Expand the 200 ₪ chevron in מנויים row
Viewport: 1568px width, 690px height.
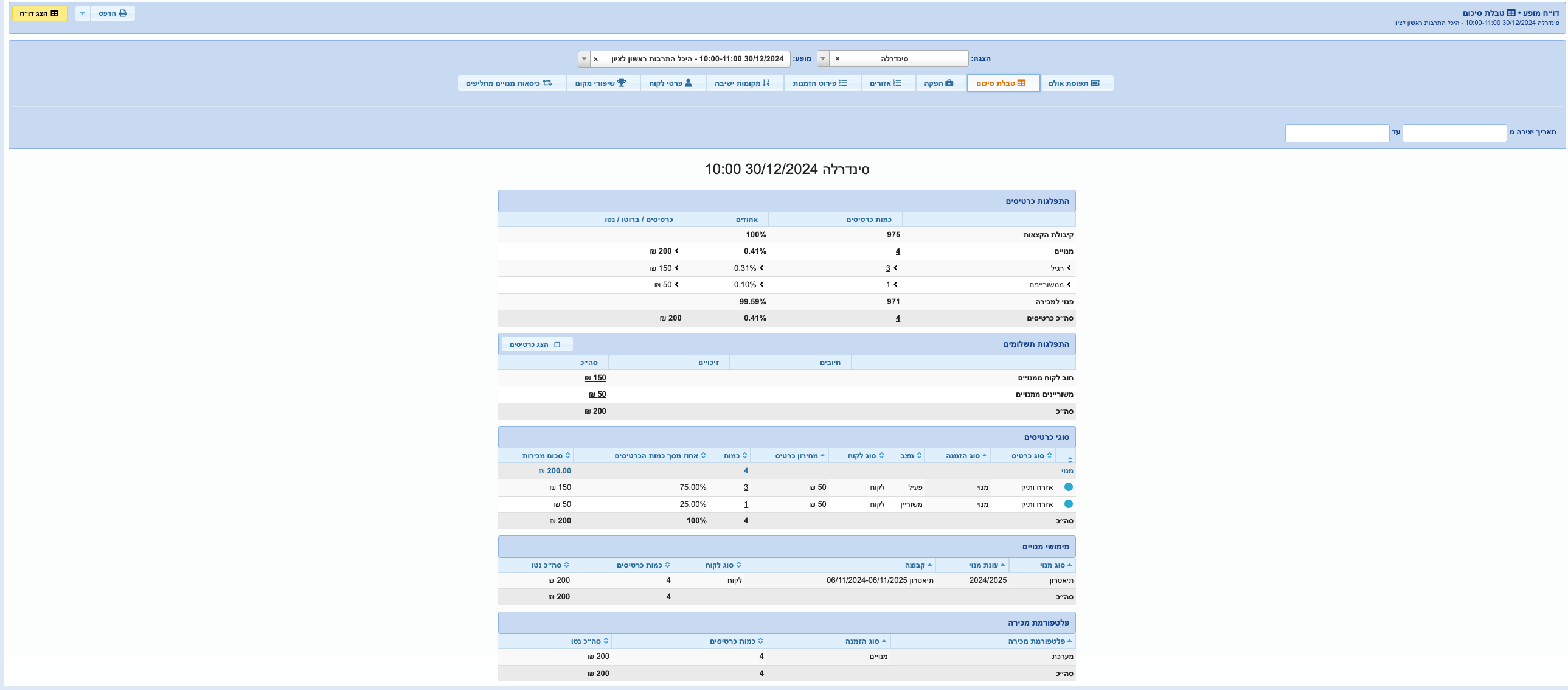point(677,251)
